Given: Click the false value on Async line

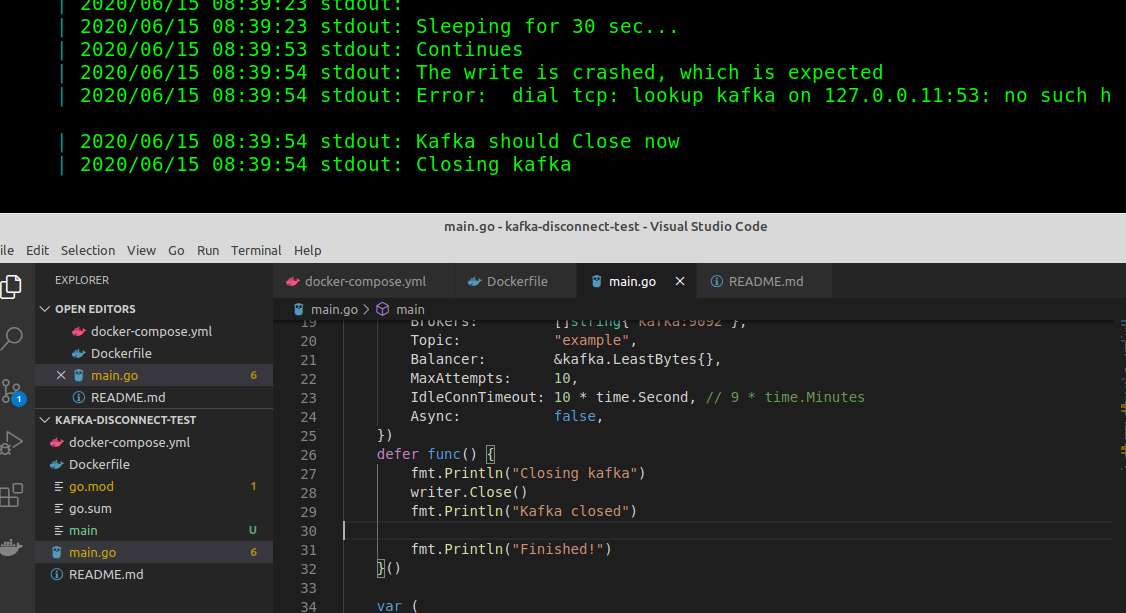Looking at the screenshot, I should [x=574, y=416].
